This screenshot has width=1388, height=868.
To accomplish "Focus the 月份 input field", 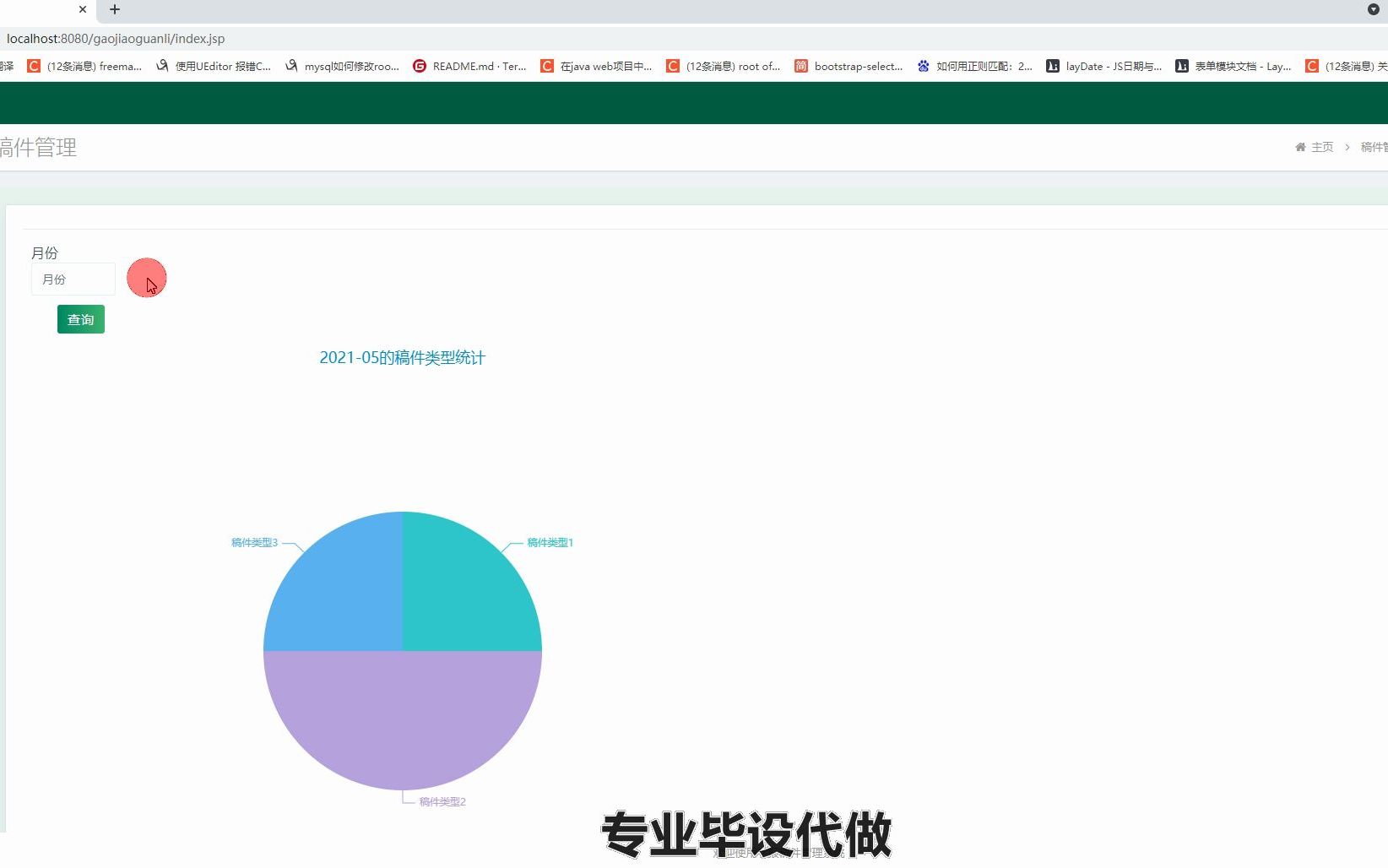I will (73, 279).
